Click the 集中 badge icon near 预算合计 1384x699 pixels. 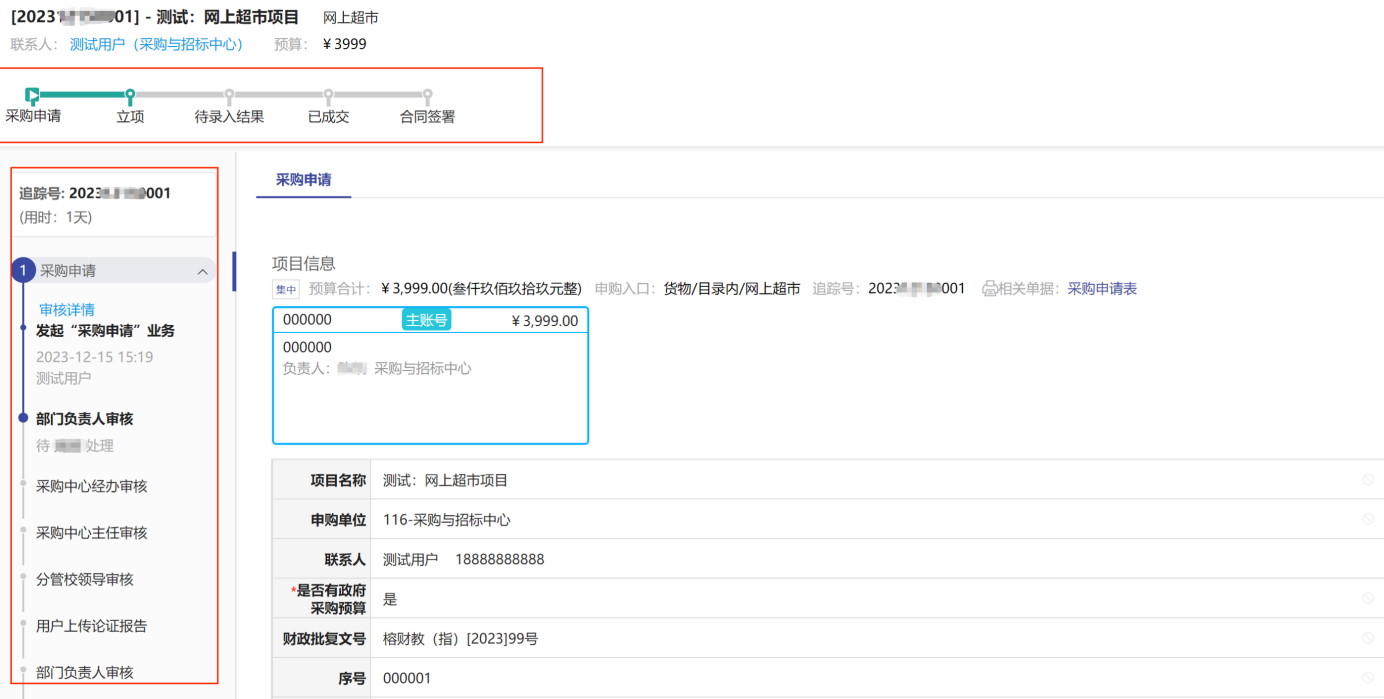(285, 289)
